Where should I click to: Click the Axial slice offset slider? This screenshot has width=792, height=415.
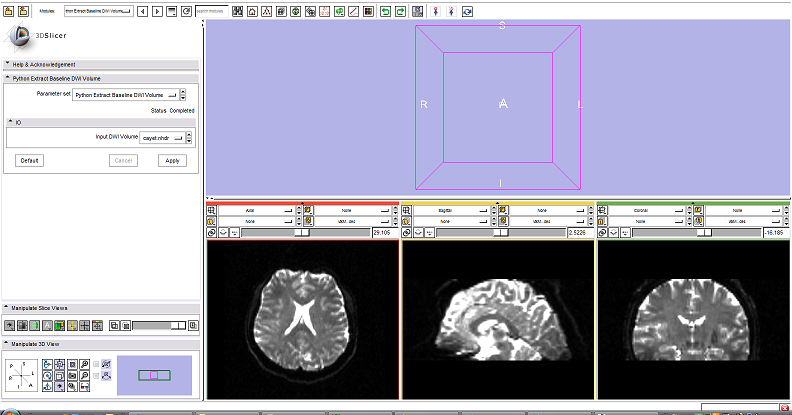click(302, 232)
